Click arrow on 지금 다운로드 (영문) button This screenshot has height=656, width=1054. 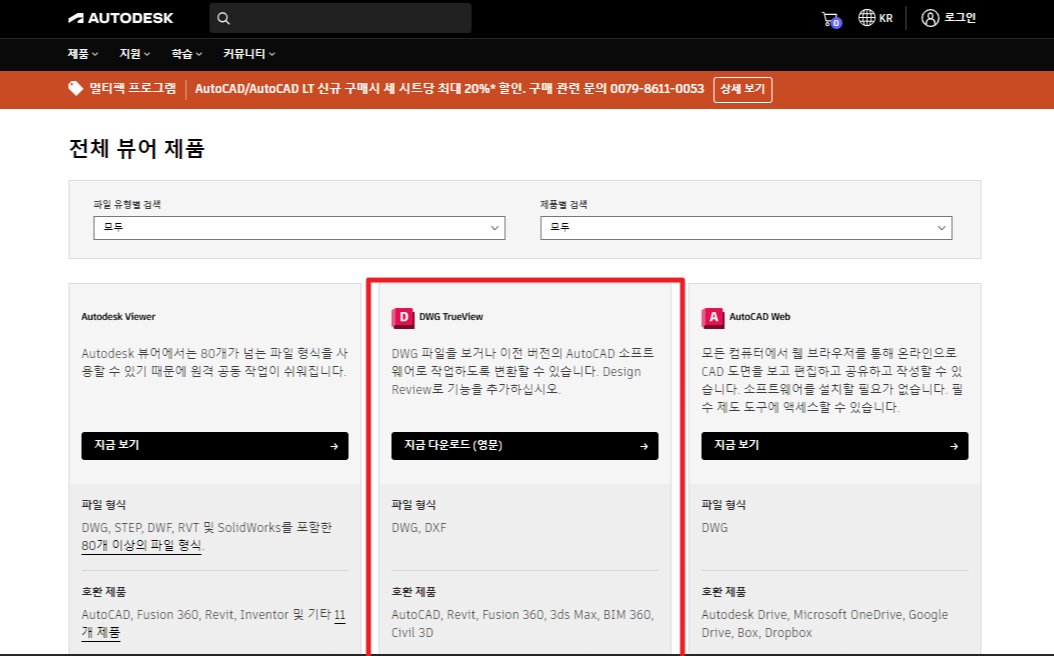coord(644,446)
